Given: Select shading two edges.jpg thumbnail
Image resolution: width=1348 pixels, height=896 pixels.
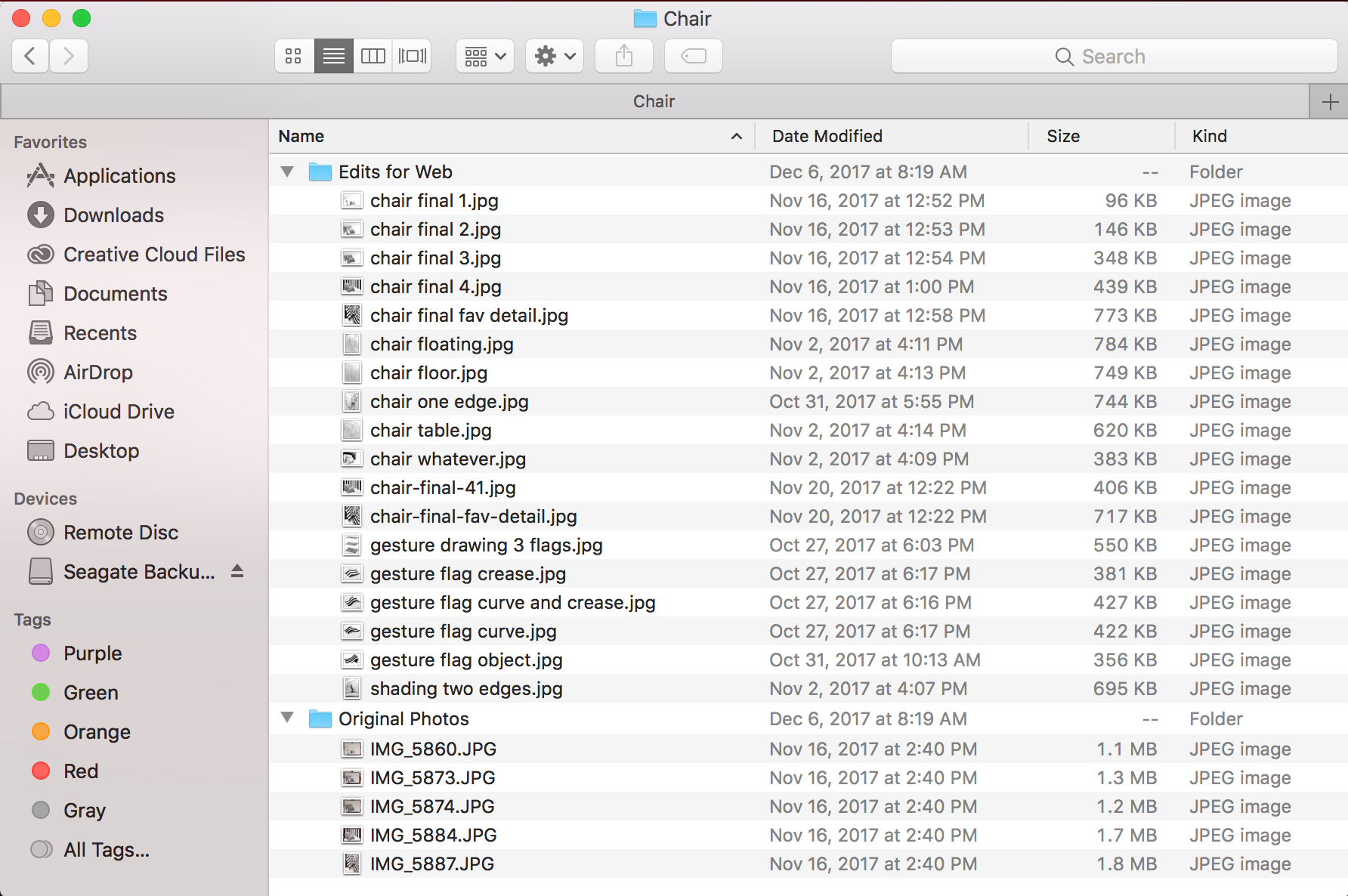Looking at the screenshot, I should [352, 688].
